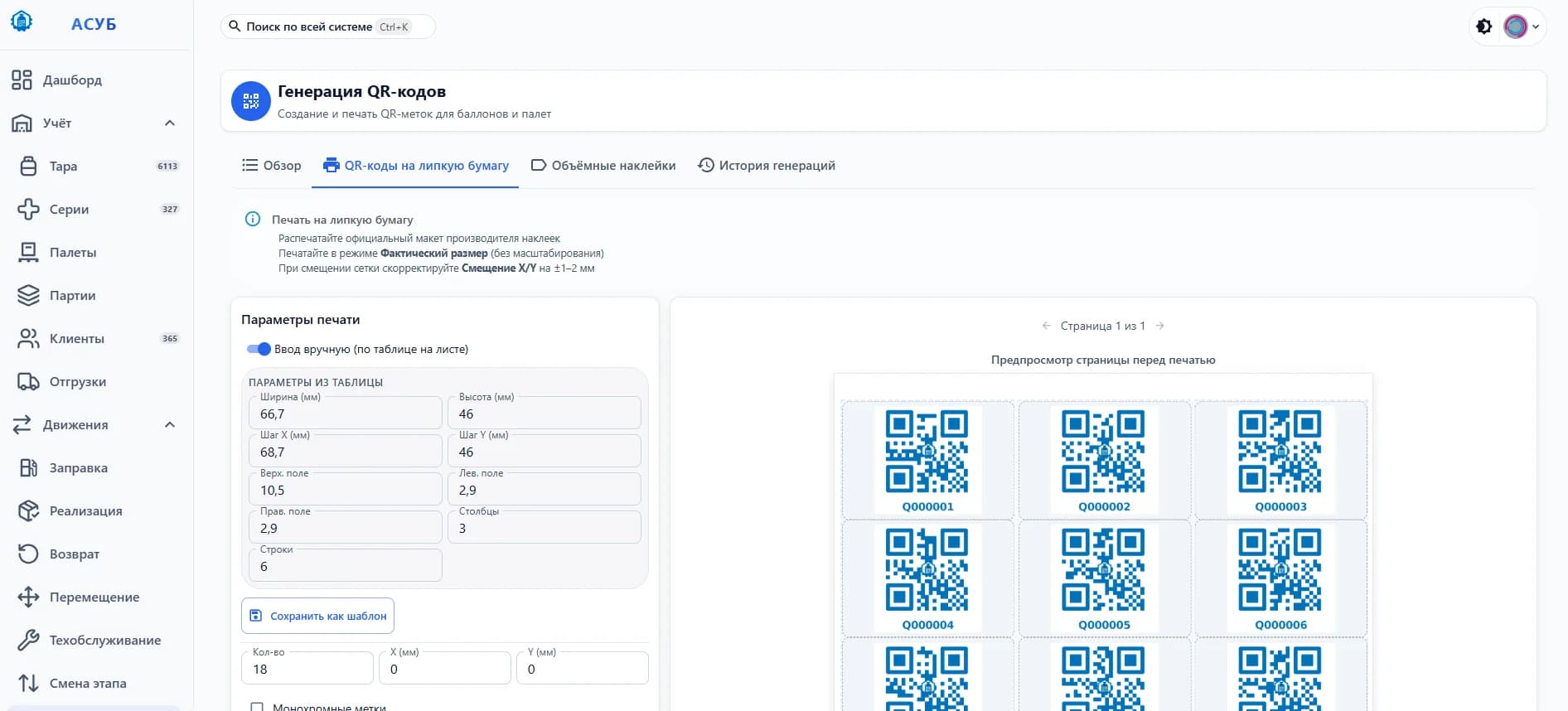Click the Q000006 QR label preview

click(x=1280, y=578)
